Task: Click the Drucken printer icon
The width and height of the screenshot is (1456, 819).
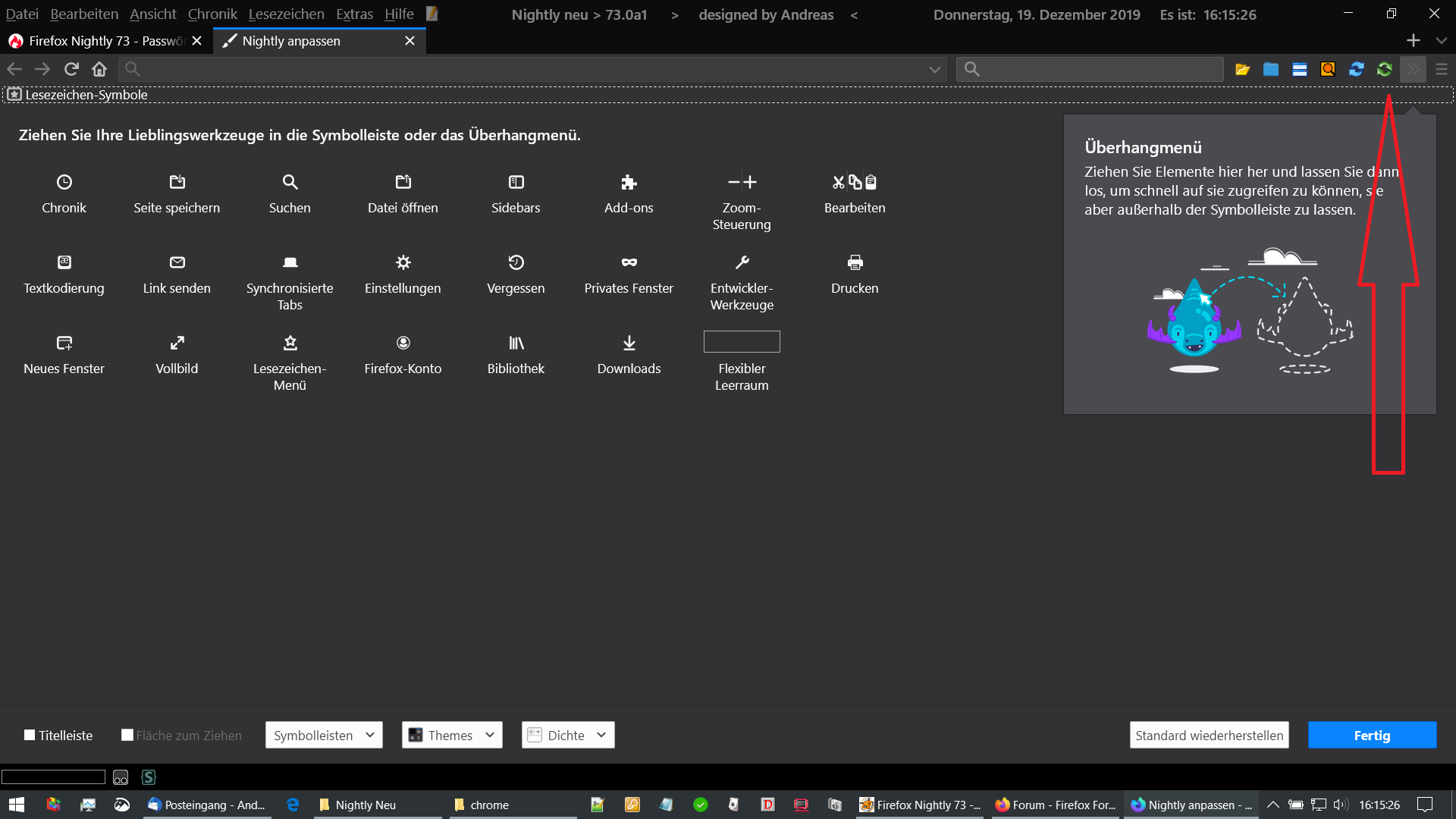Action: pyautogui.click(x=855, y=262)
